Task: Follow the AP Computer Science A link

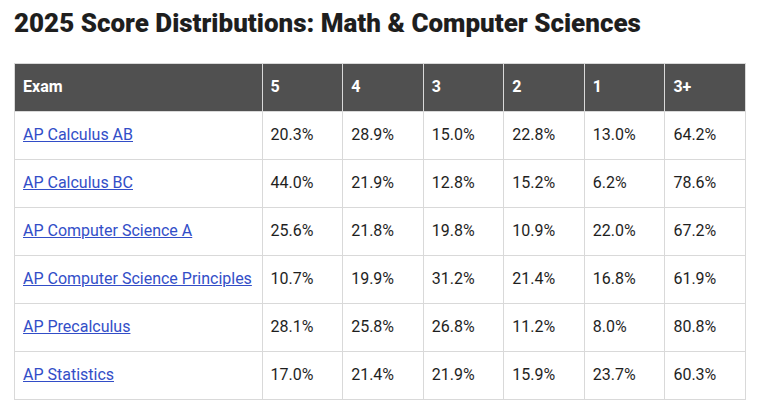Action: pyautogui.click(x=107, y=231)
